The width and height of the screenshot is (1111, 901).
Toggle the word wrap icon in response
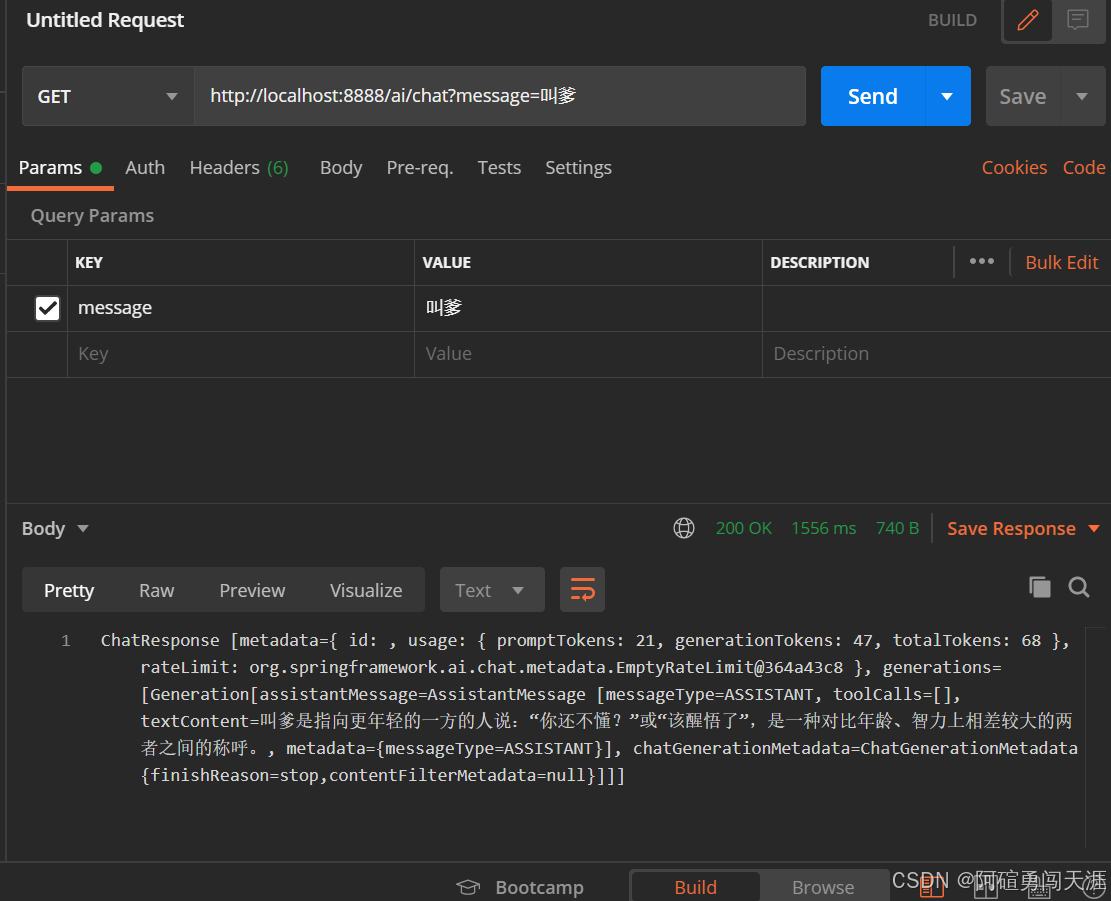tap(582, 590)
